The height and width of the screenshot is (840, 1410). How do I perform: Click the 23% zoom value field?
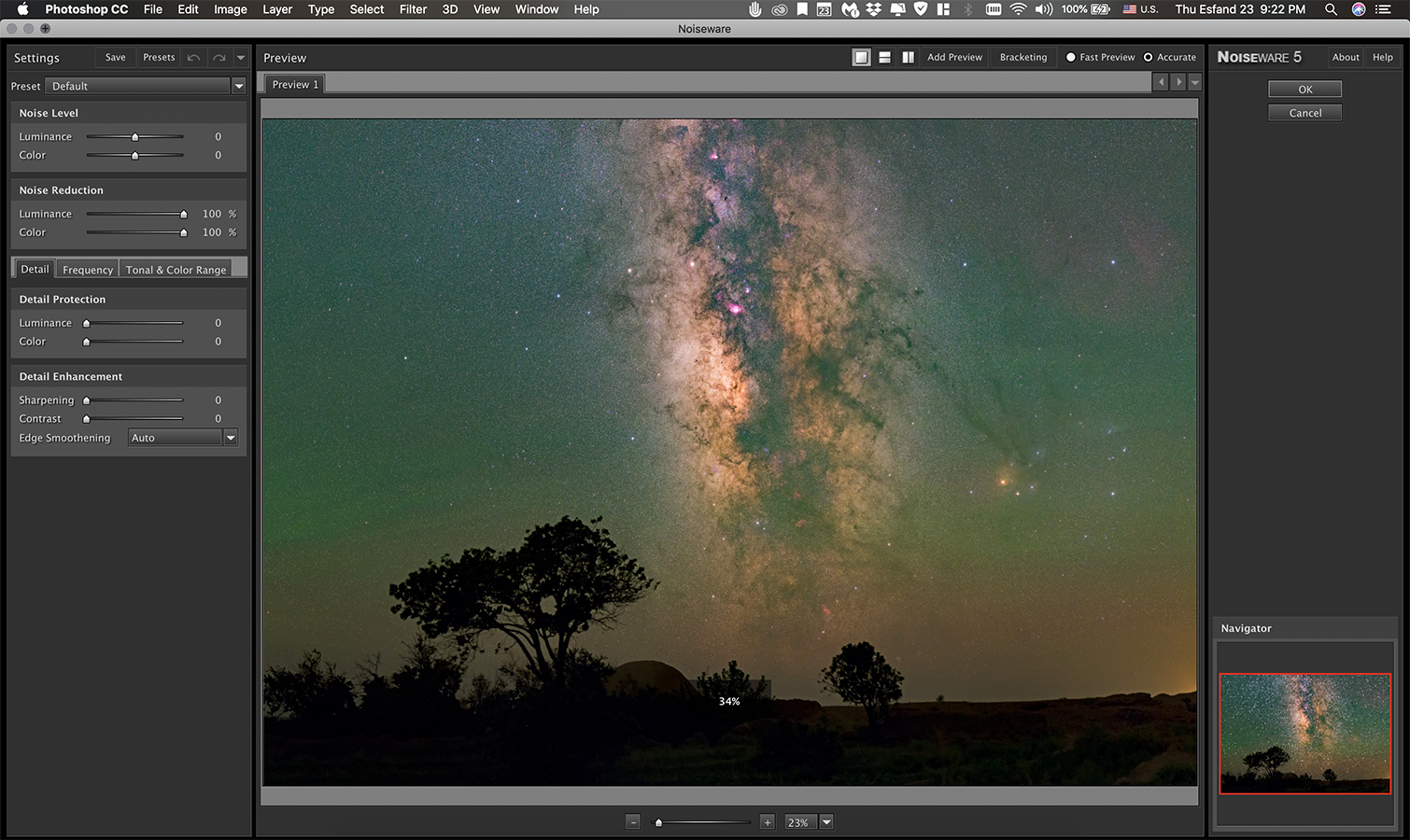point(800,822)
